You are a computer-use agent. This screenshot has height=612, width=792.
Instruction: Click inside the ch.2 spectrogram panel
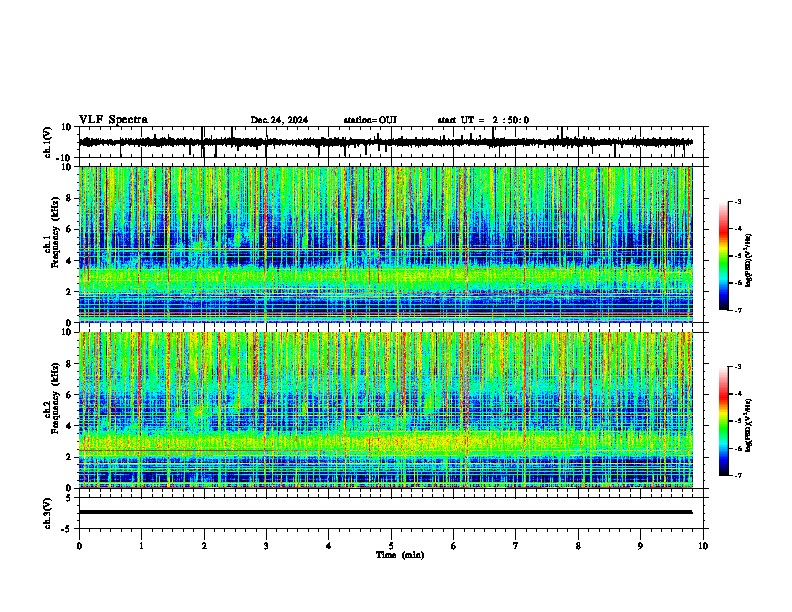tap(385, 410)
